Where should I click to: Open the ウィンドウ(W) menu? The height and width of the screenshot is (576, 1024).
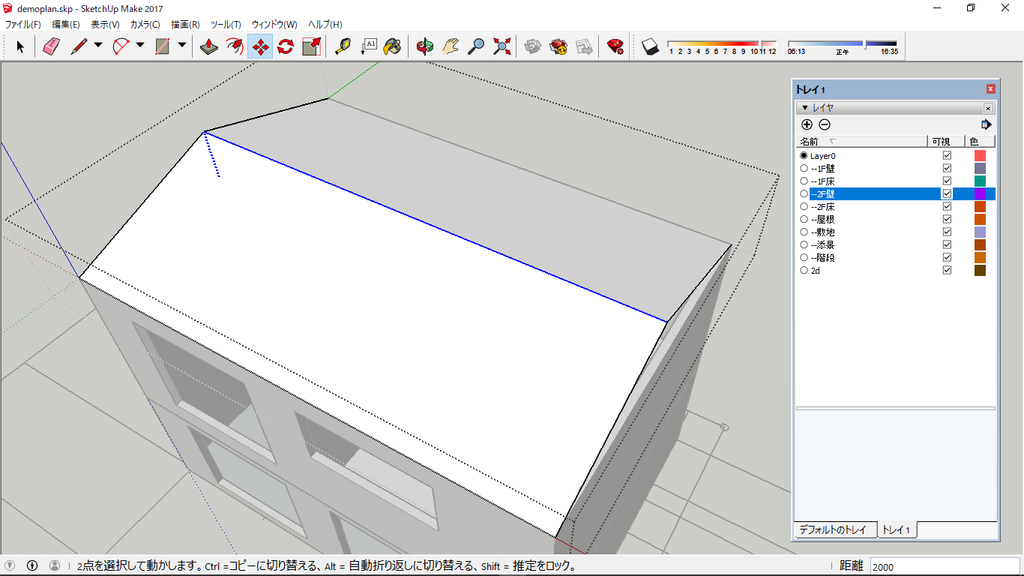274,24
